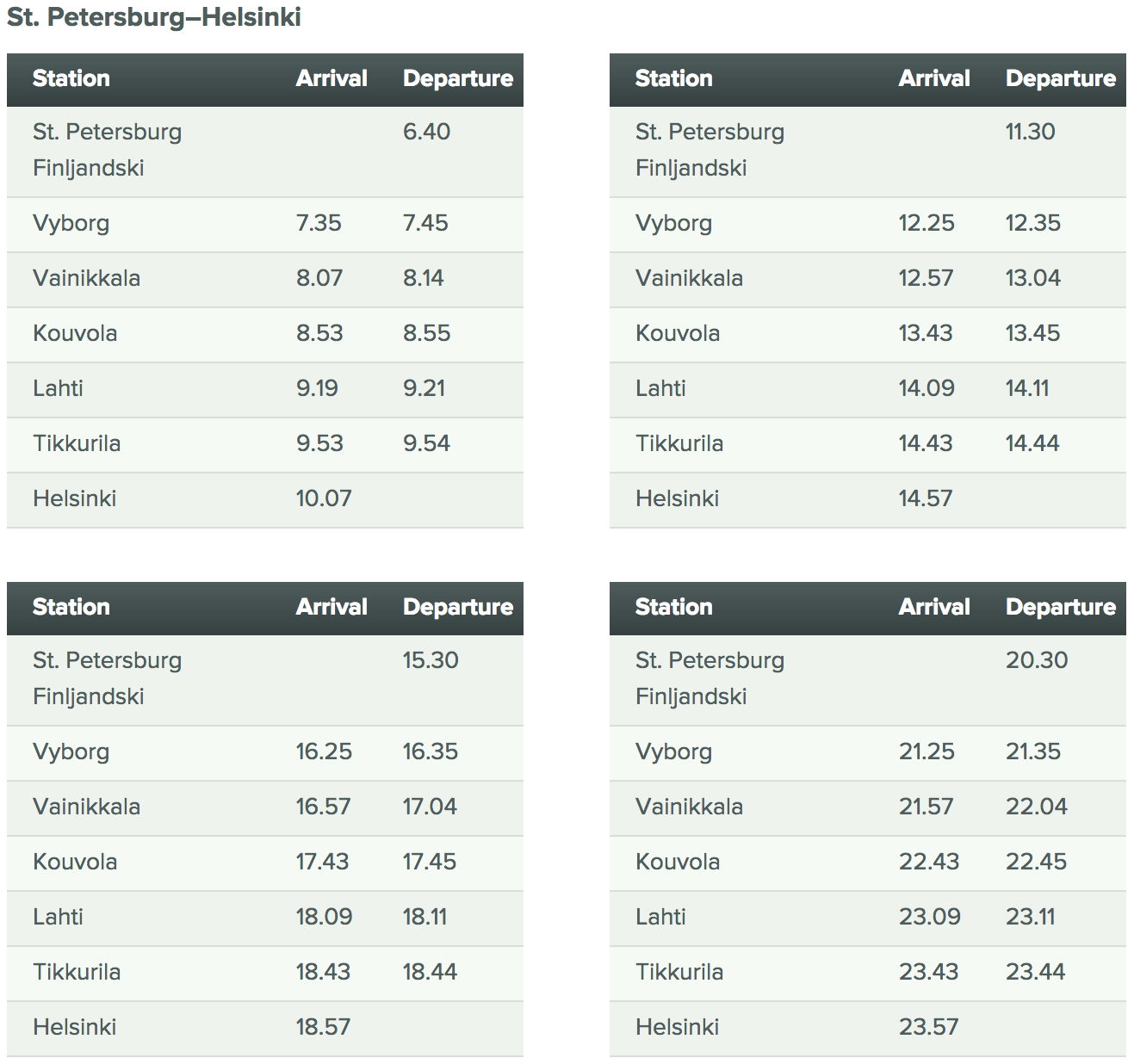Screen dimensions: 1128x1064
Task: Select the 22.04 Vainikkala departure time
Action: click(x=1036, y=807)
